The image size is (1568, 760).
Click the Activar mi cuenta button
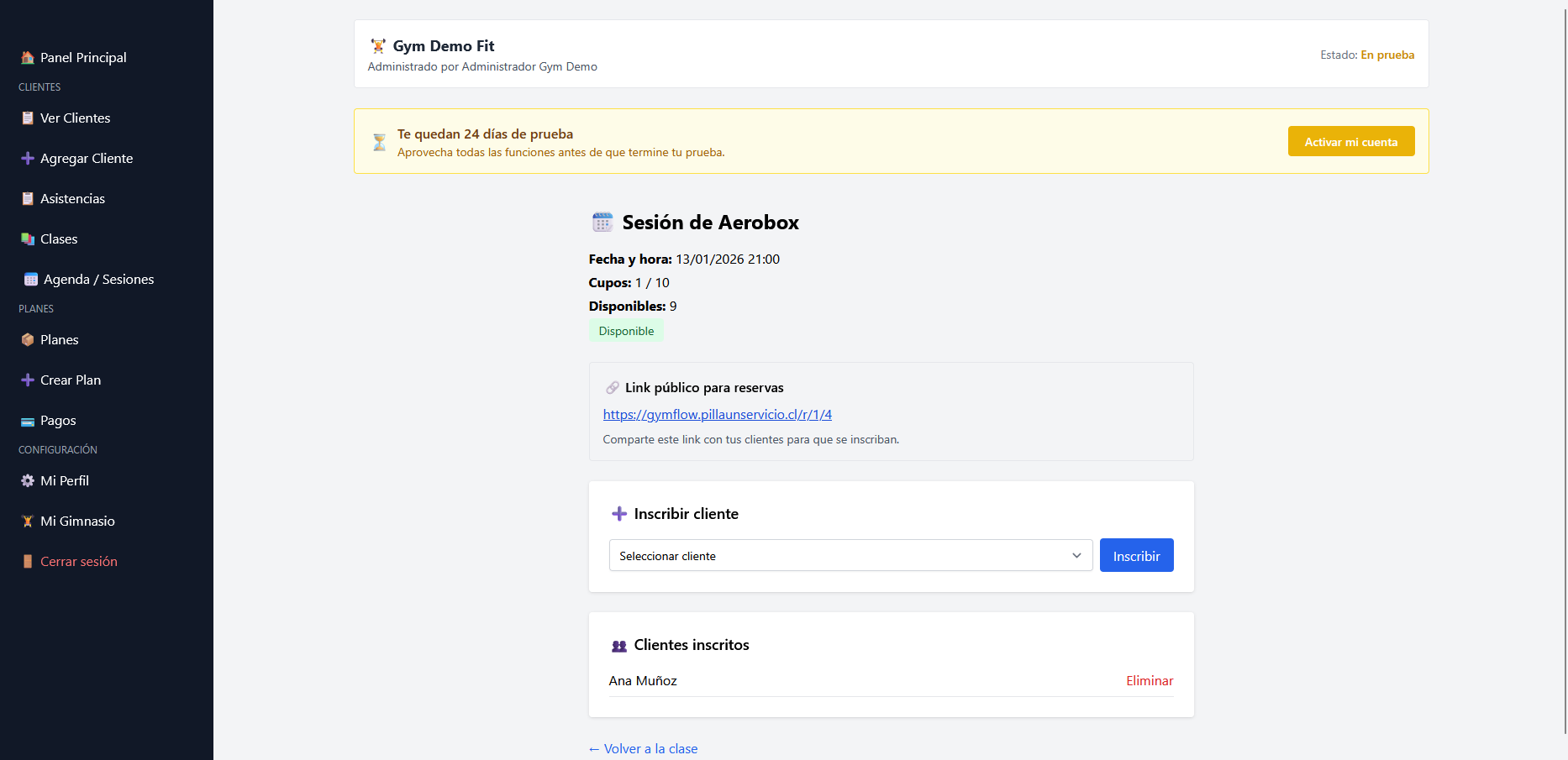tap(1350, 142)
